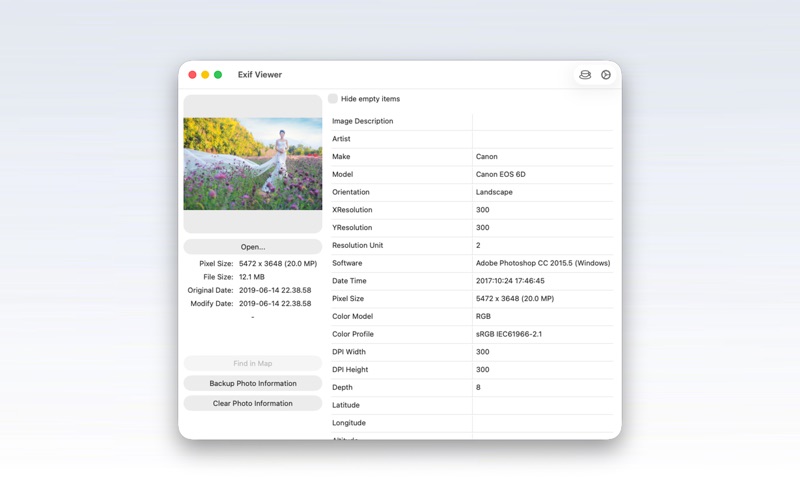Select the Resolution Unit row label

(357, 245)
